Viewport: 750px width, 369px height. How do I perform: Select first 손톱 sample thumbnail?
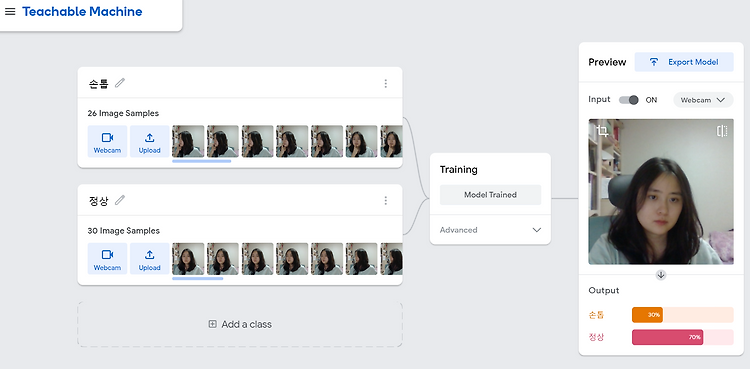click(188, 142)
